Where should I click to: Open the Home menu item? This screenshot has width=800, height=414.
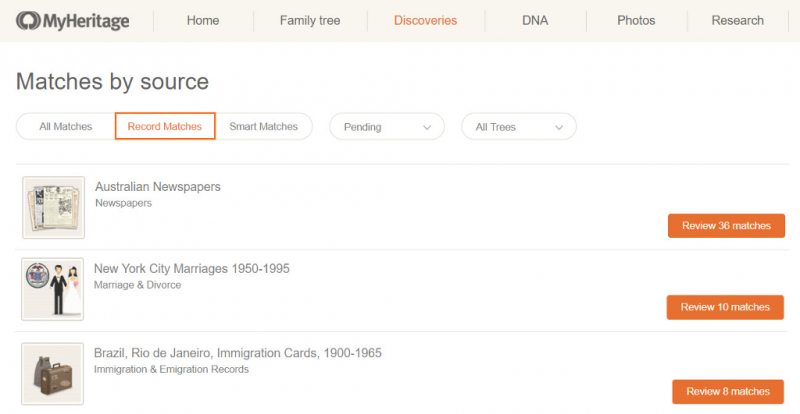pos(203,20)
